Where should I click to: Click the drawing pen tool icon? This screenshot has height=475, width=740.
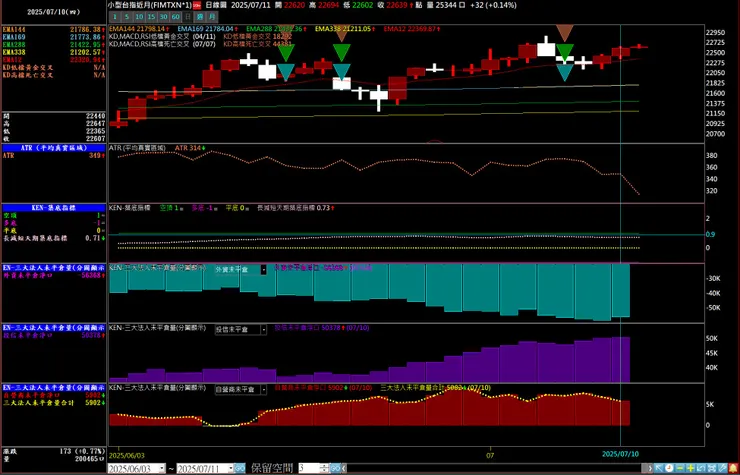click(x=722, y=468)
